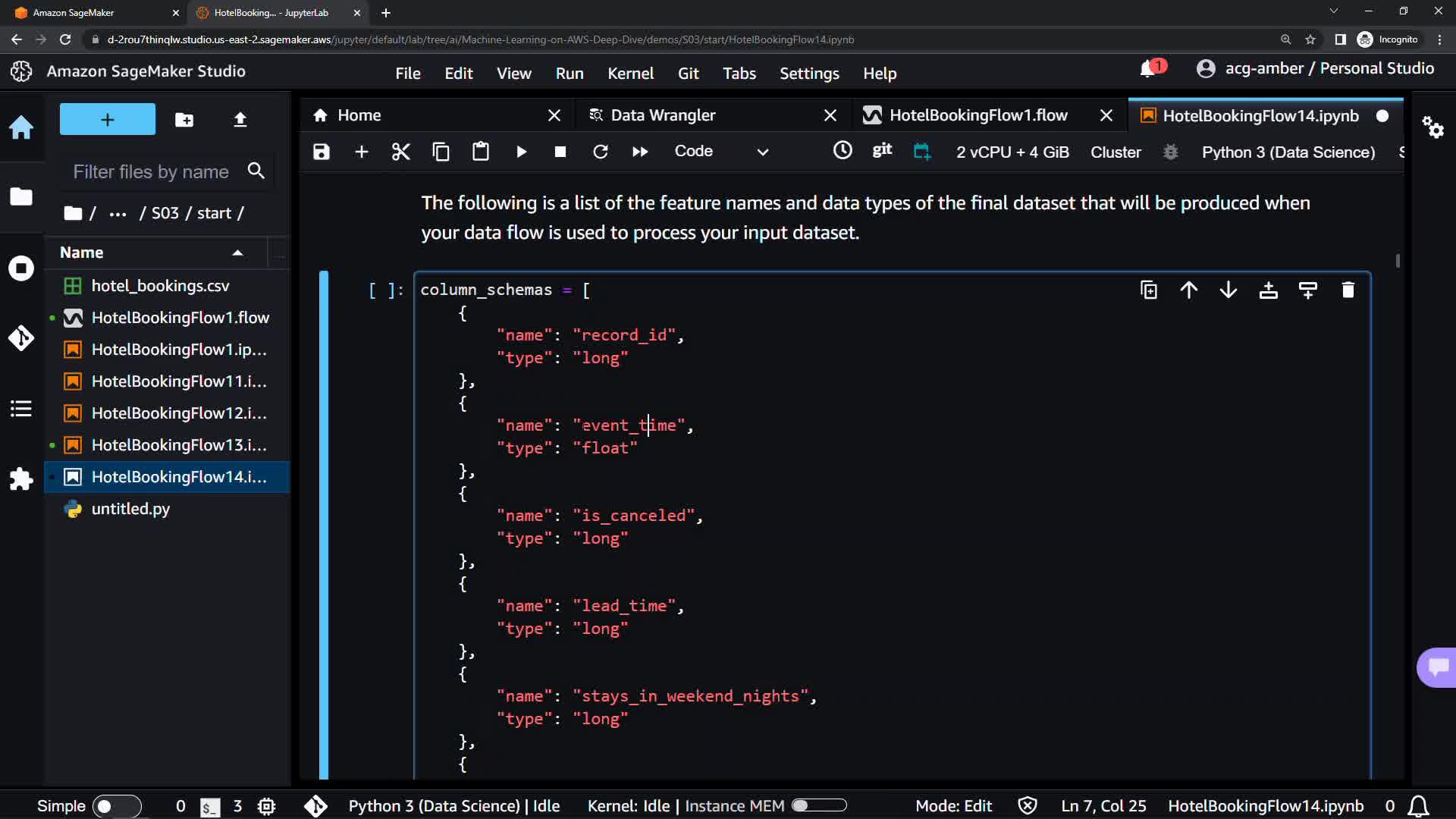The height and width of the screenshot is (819, 1456).
Task: Open the Git panel in the left sidebar
Action: tap(21, 338)
